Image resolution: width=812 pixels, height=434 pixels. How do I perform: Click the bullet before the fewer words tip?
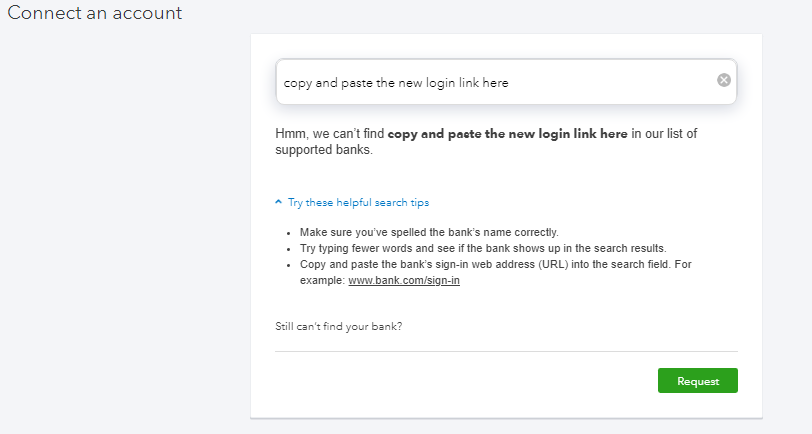point(289,248)
